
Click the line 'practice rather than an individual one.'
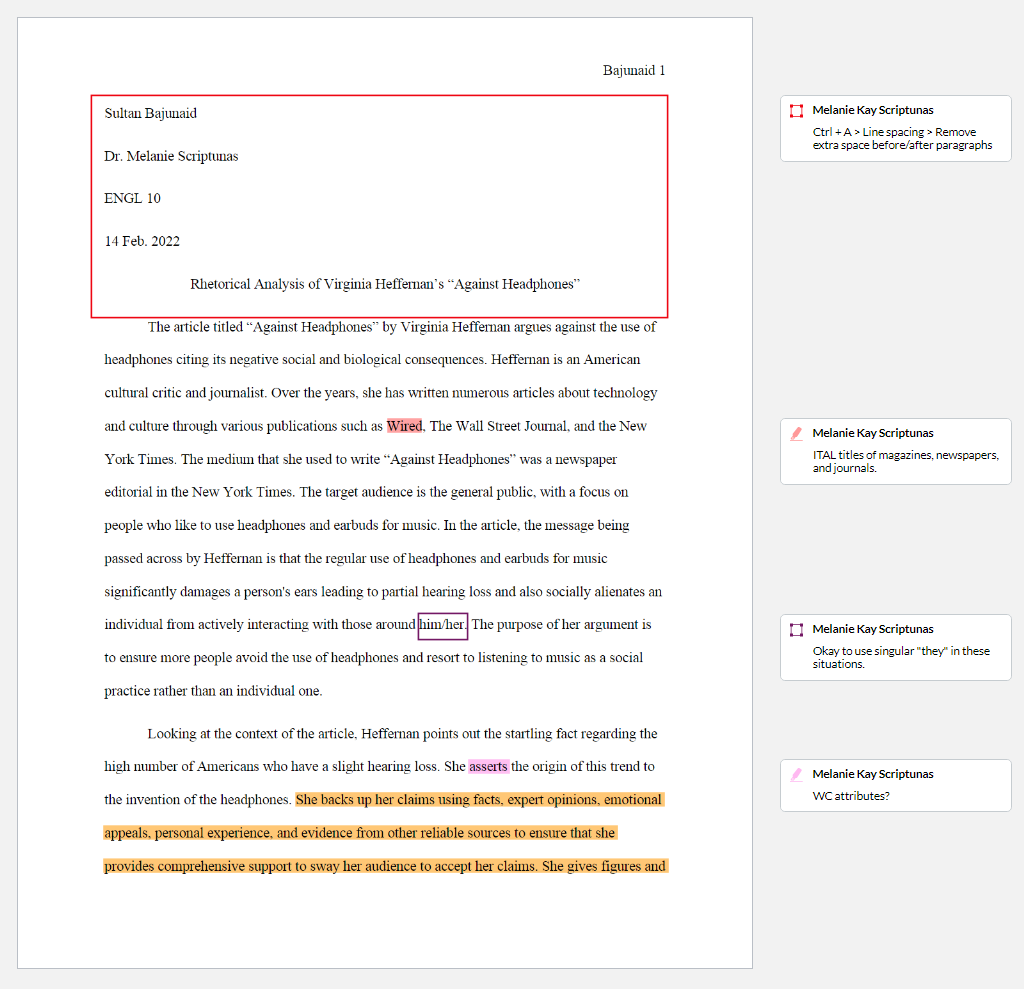[213, 691]
